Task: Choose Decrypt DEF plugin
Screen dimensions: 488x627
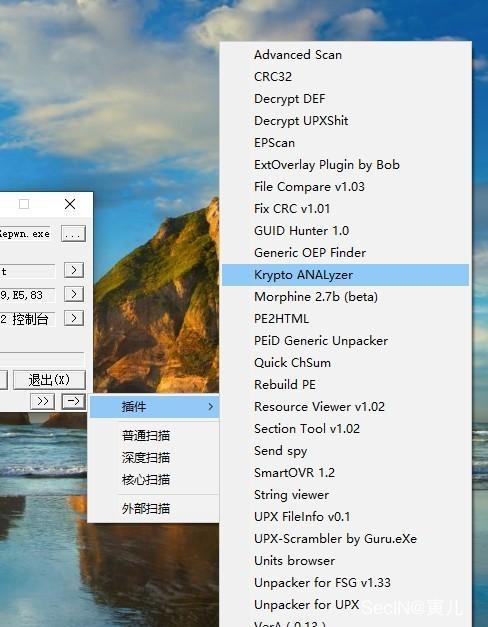Action: (345, 99)
